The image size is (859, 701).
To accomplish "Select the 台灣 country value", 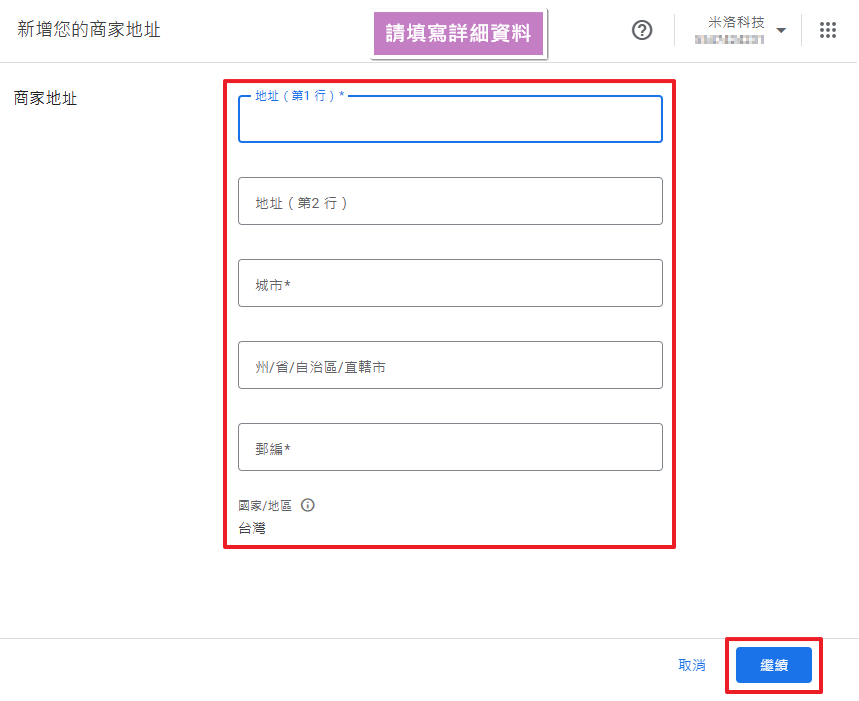I will (252, 528).
